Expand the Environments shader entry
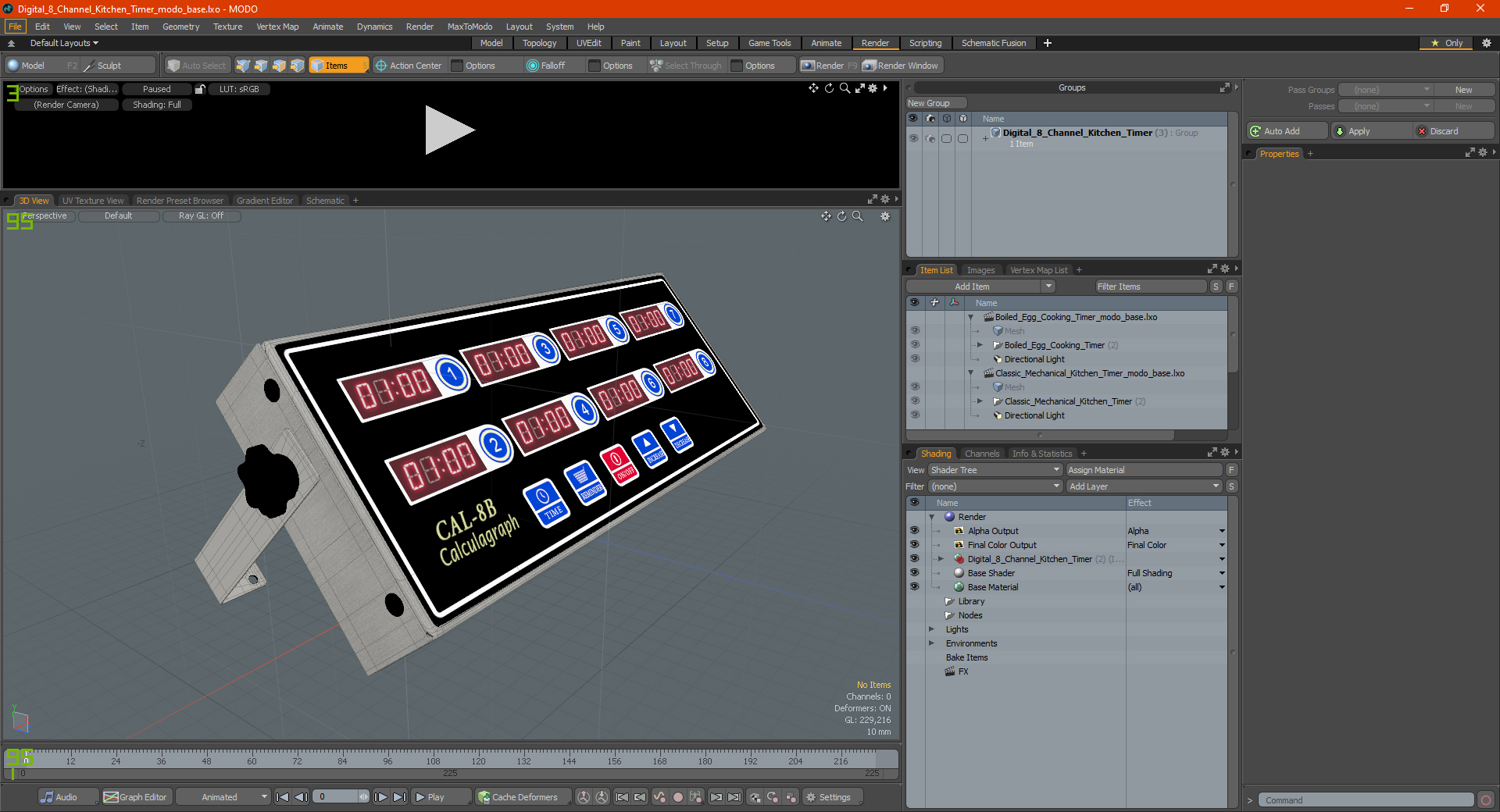Image resolution: width=1500 pixels, height=812 pixels. click(931, 643)
